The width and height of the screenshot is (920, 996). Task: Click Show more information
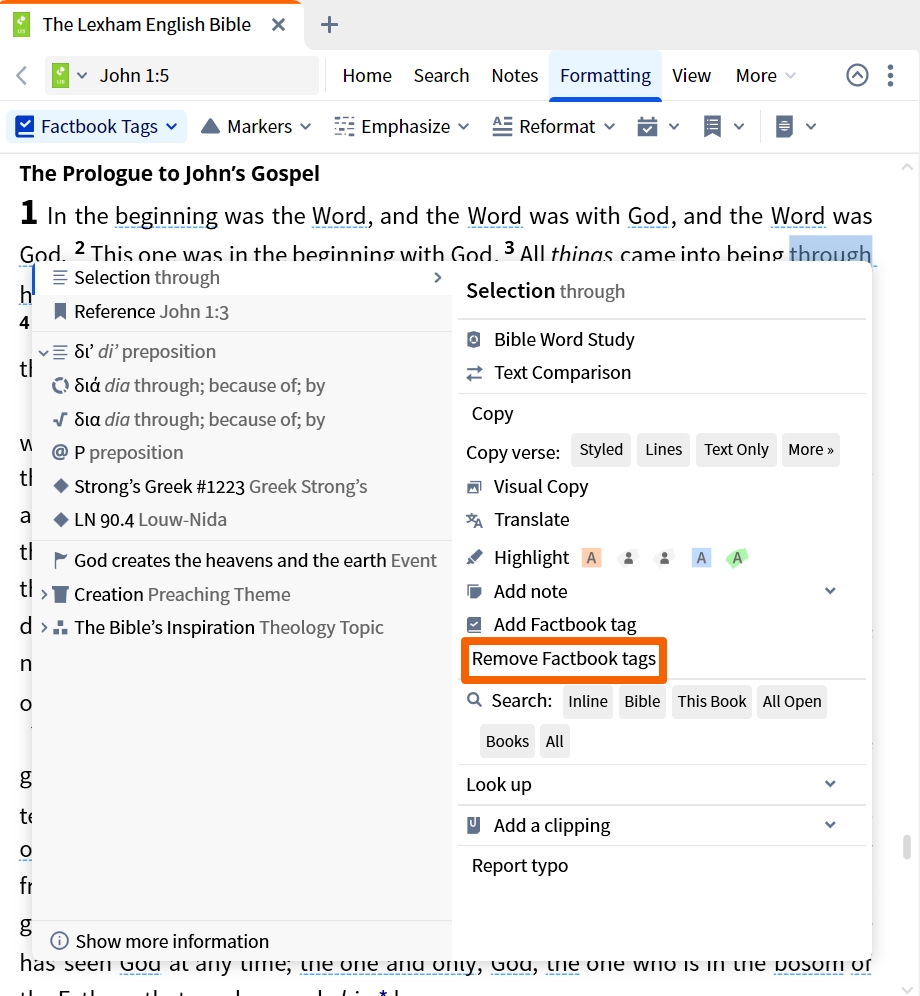pyautogui.click(x=159, y=941)
